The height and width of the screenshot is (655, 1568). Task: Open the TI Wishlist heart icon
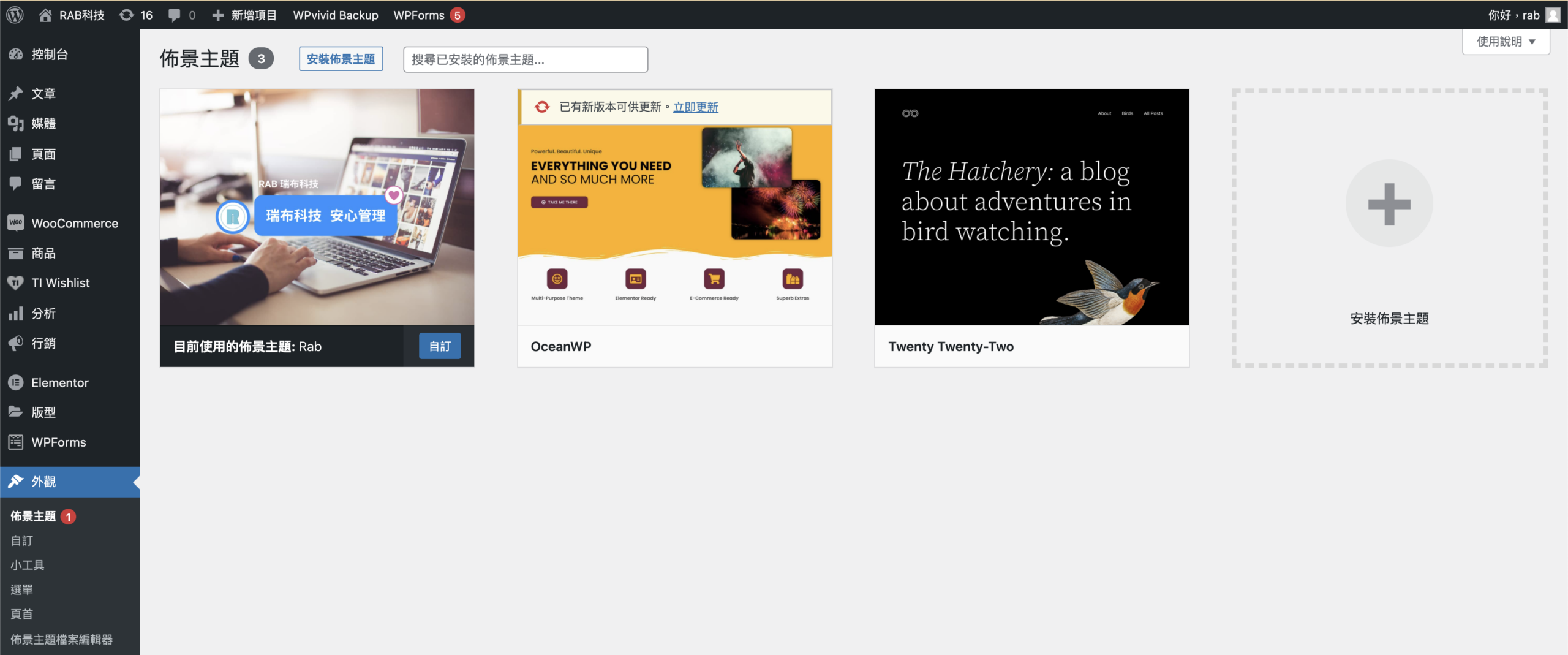(16, 283)
